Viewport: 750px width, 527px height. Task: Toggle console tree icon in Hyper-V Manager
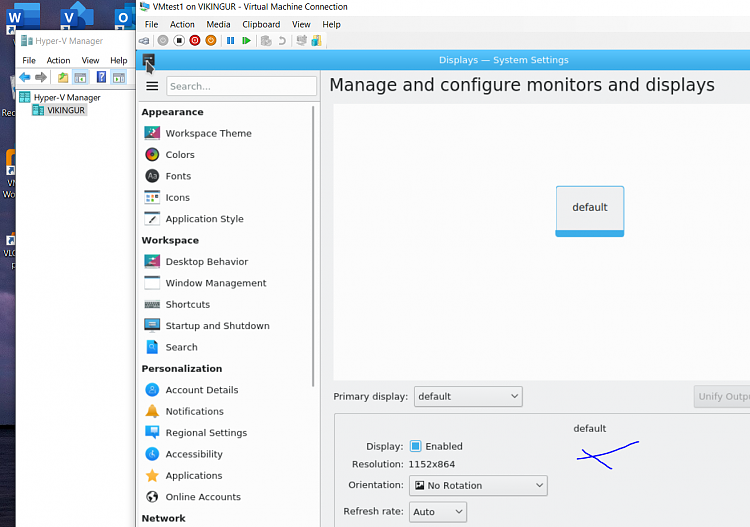click(x=80, y=77)
